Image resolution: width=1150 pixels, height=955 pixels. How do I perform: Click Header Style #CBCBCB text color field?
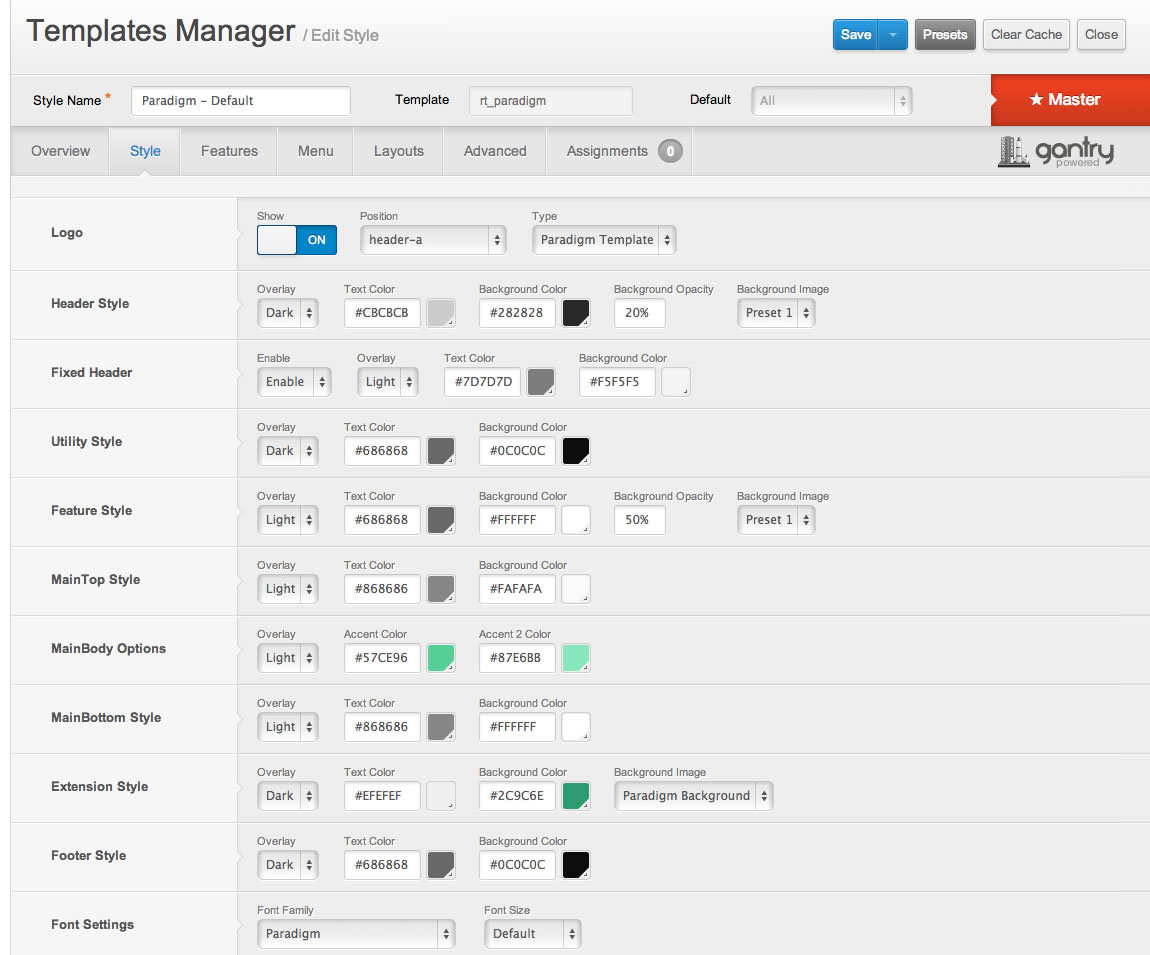[382, 312]
